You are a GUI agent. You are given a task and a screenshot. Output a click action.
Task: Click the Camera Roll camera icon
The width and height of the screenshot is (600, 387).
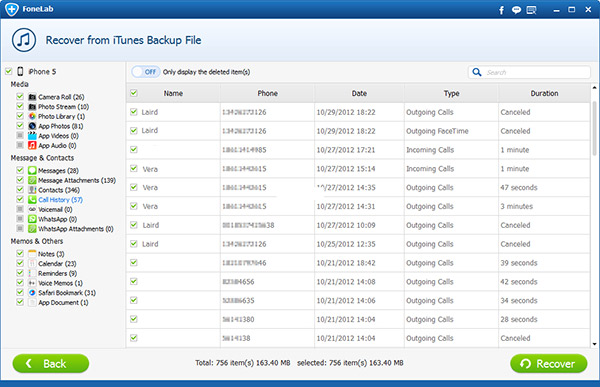[x=32, y=97]
